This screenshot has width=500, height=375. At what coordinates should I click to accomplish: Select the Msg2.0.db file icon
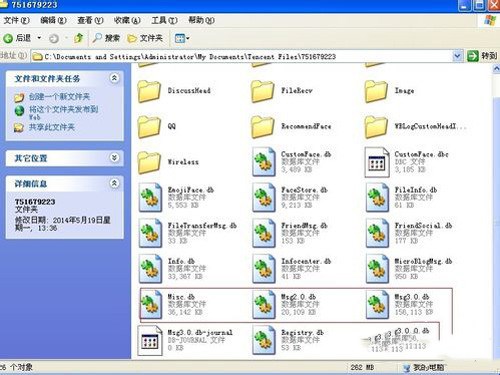coord(264,305)
